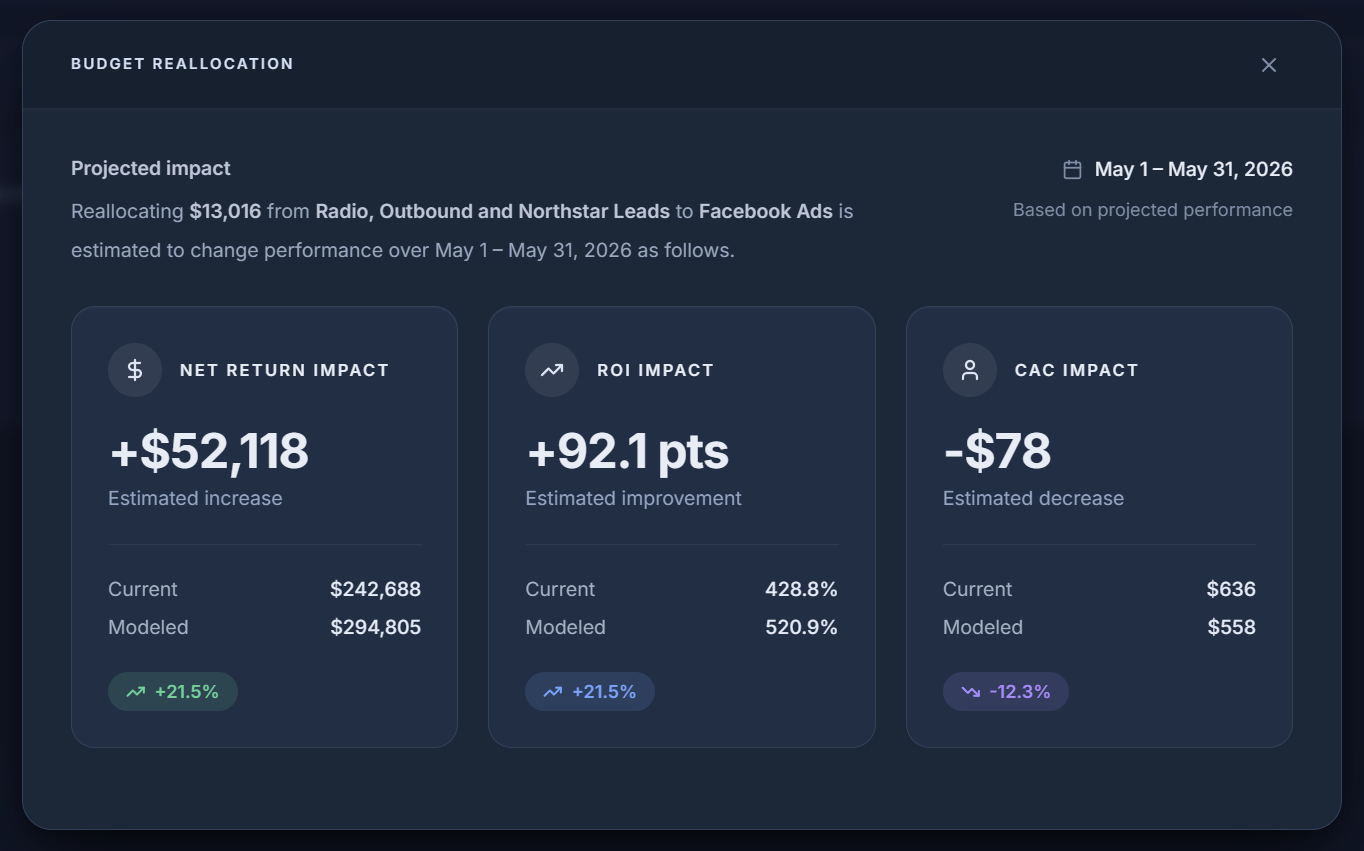The image size is (1364, 851).
Task: Click the dollar sign icon on Net Return Impact
Action: (135, 370)
